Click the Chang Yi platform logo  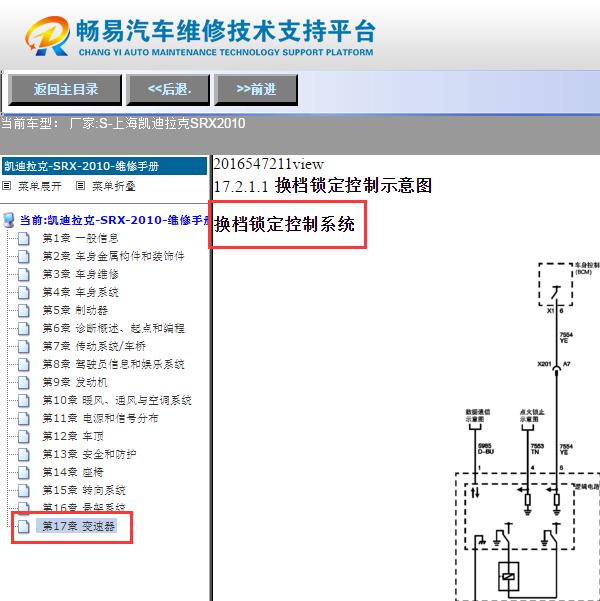(x=48, y=36)
